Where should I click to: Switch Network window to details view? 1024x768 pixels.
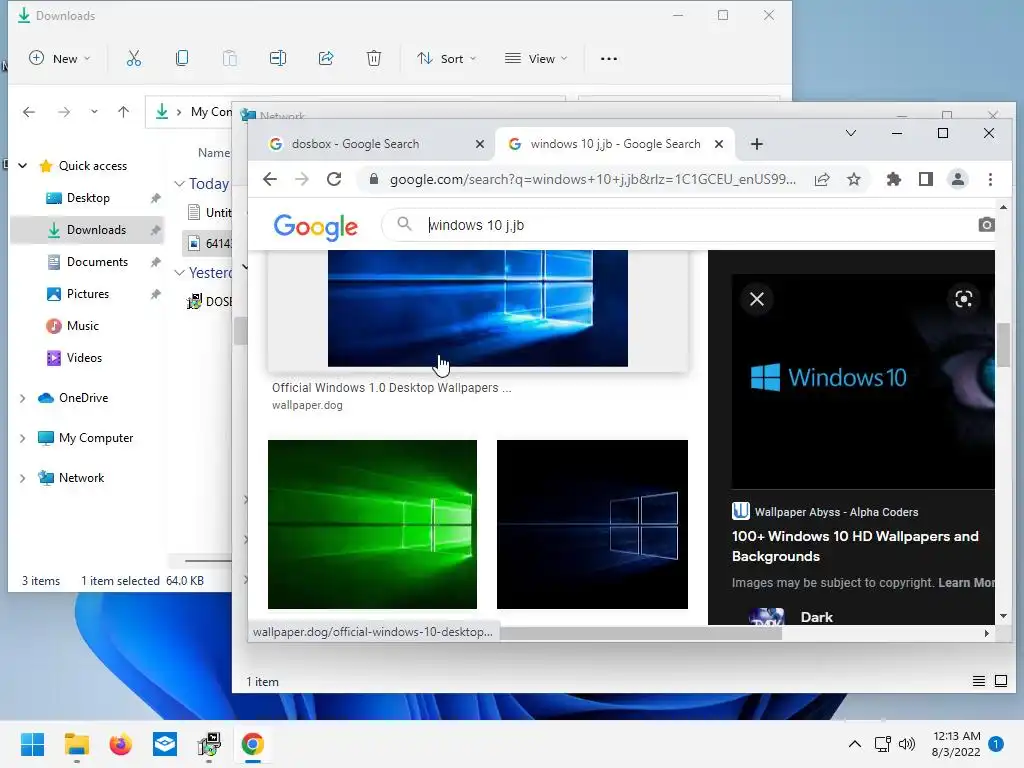tap(978, 682)
